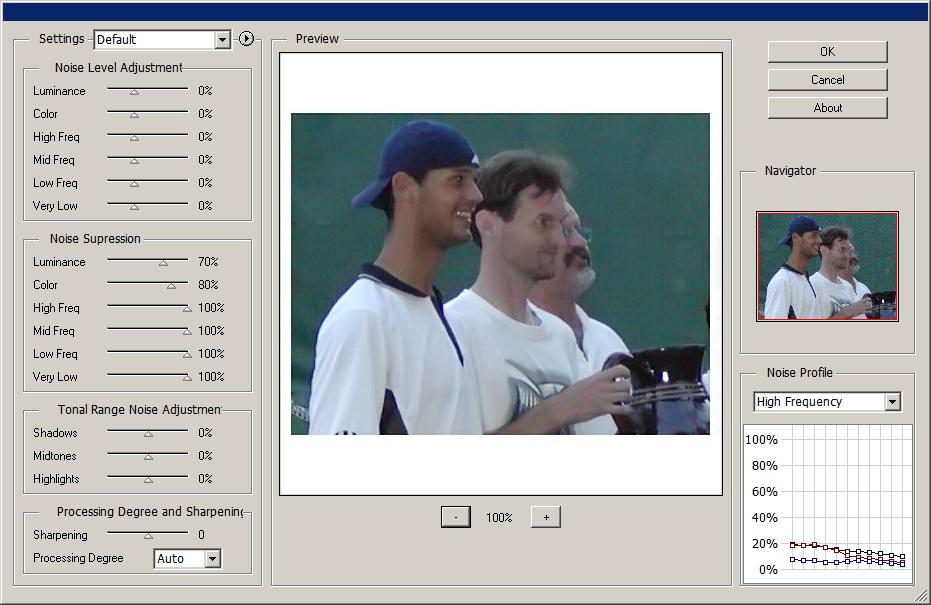Grab the window resize grip corner
Image resolution: width=931 pixels, height=605 pixels.
(x=922, y=596)
